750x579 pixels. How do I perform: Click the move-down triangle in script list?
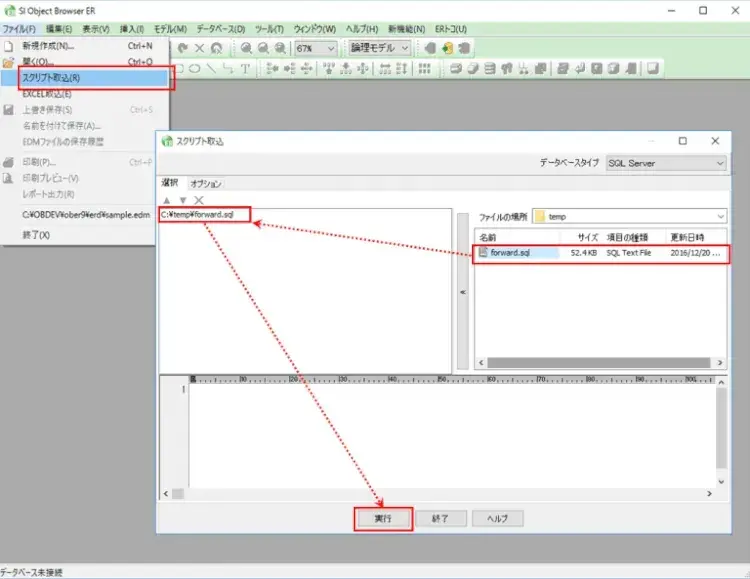coord(183,200)
